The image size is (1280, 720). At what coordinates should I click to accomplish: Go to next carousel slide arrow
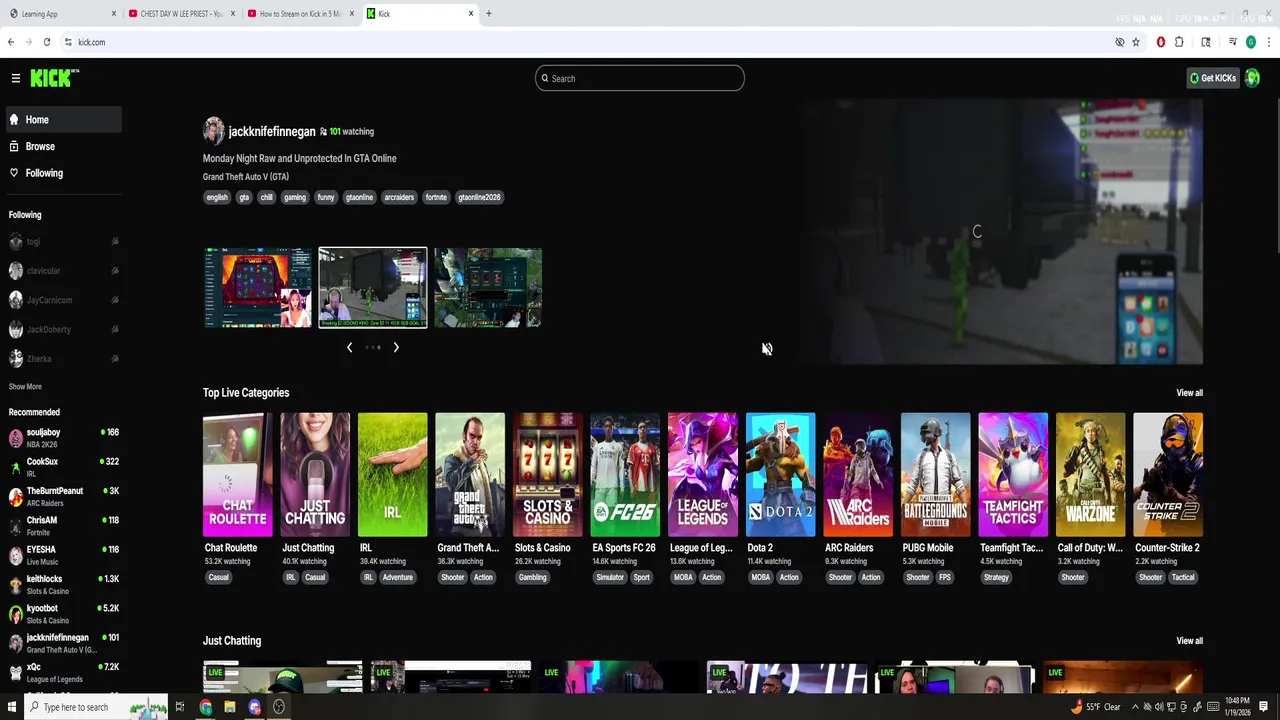pyautogui.click(x=396, y=347)
